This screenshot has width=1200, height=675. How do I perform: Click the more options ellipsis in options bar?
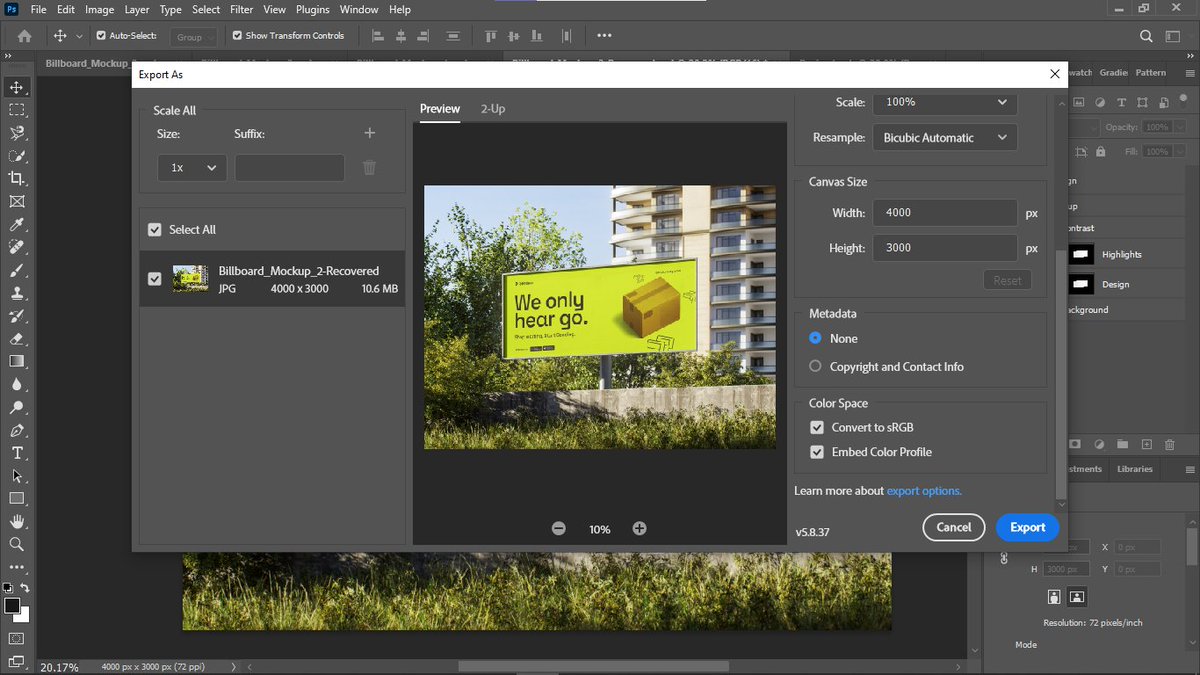click(x=604, y=35)
